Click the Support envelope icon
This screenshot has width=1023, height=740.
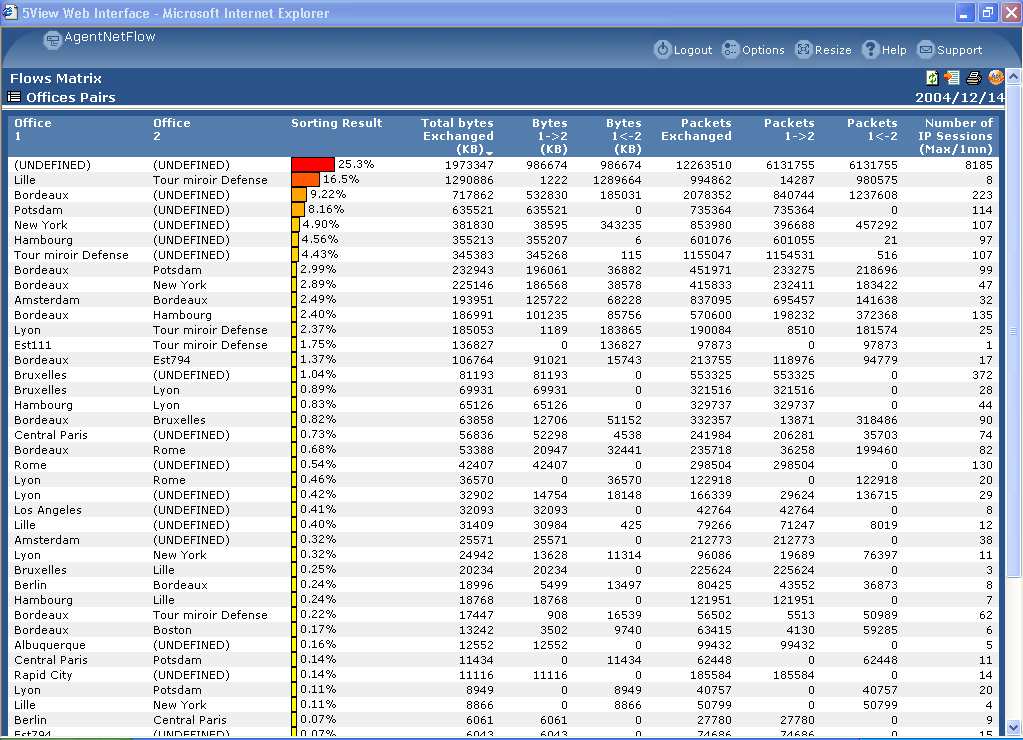[926, 50]
